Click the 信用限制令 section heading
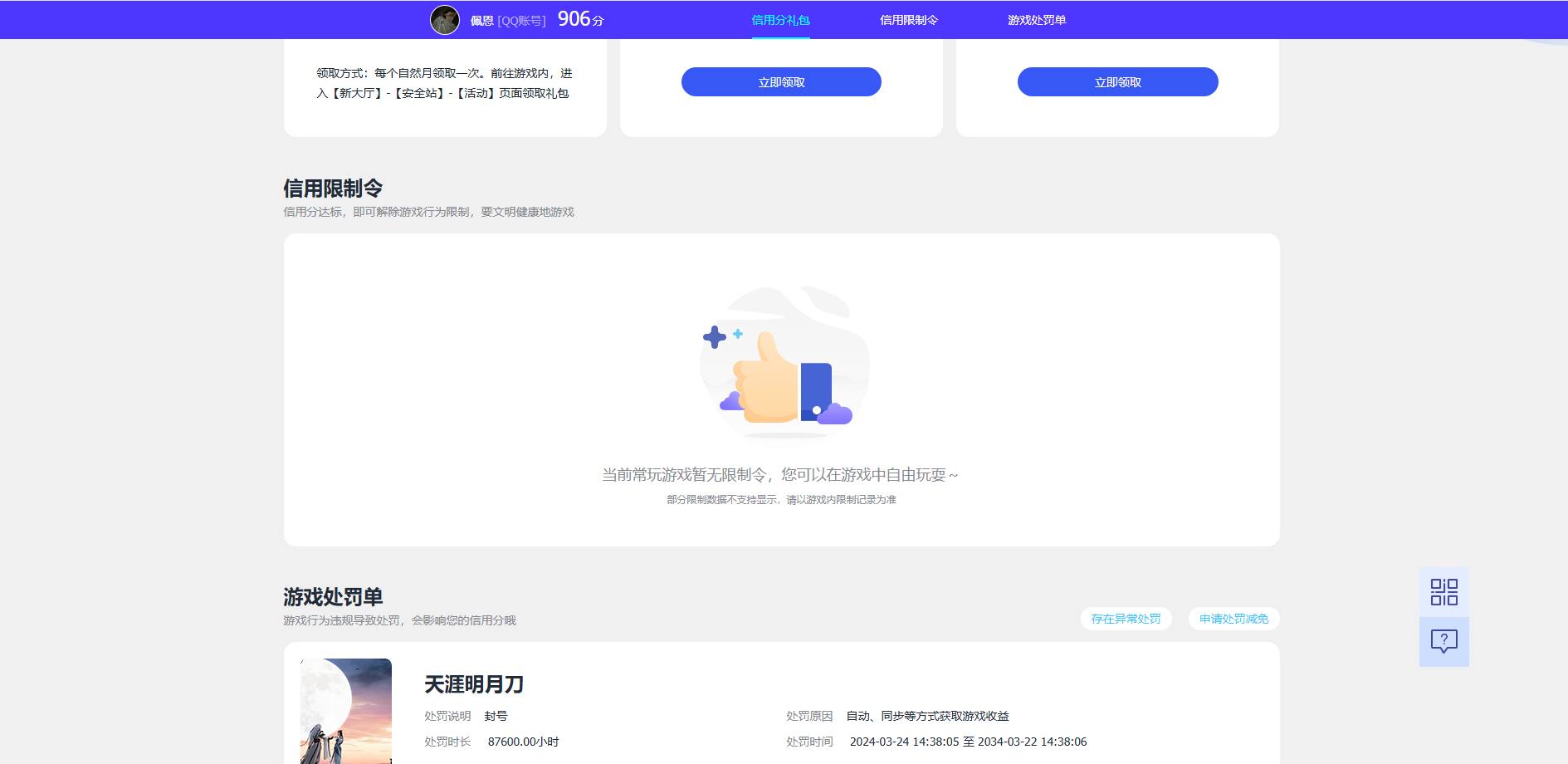 click(x=333, y=189)
